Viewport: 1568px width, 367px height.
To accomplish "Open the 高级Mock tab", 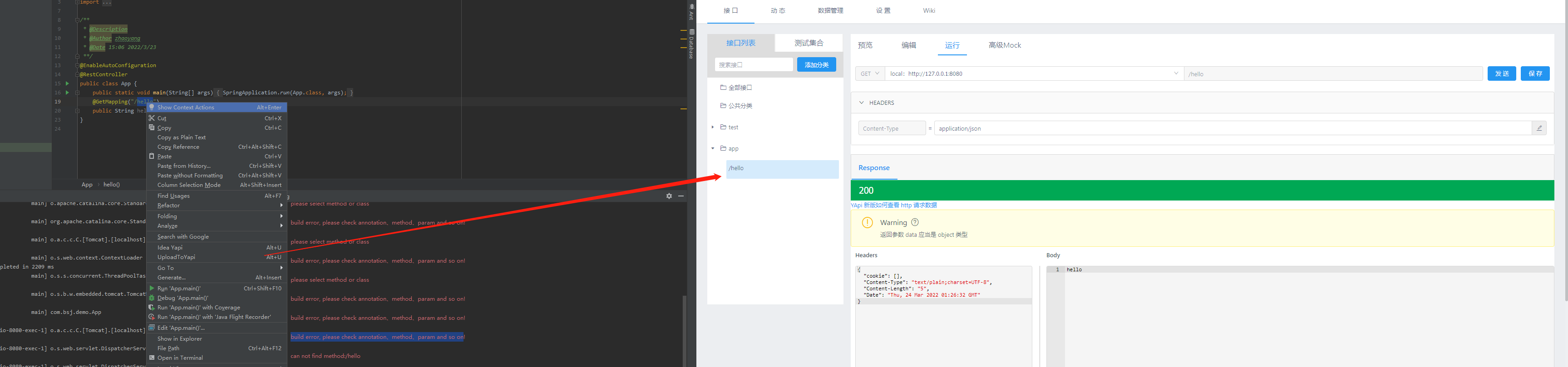I will click(1004, 45).
